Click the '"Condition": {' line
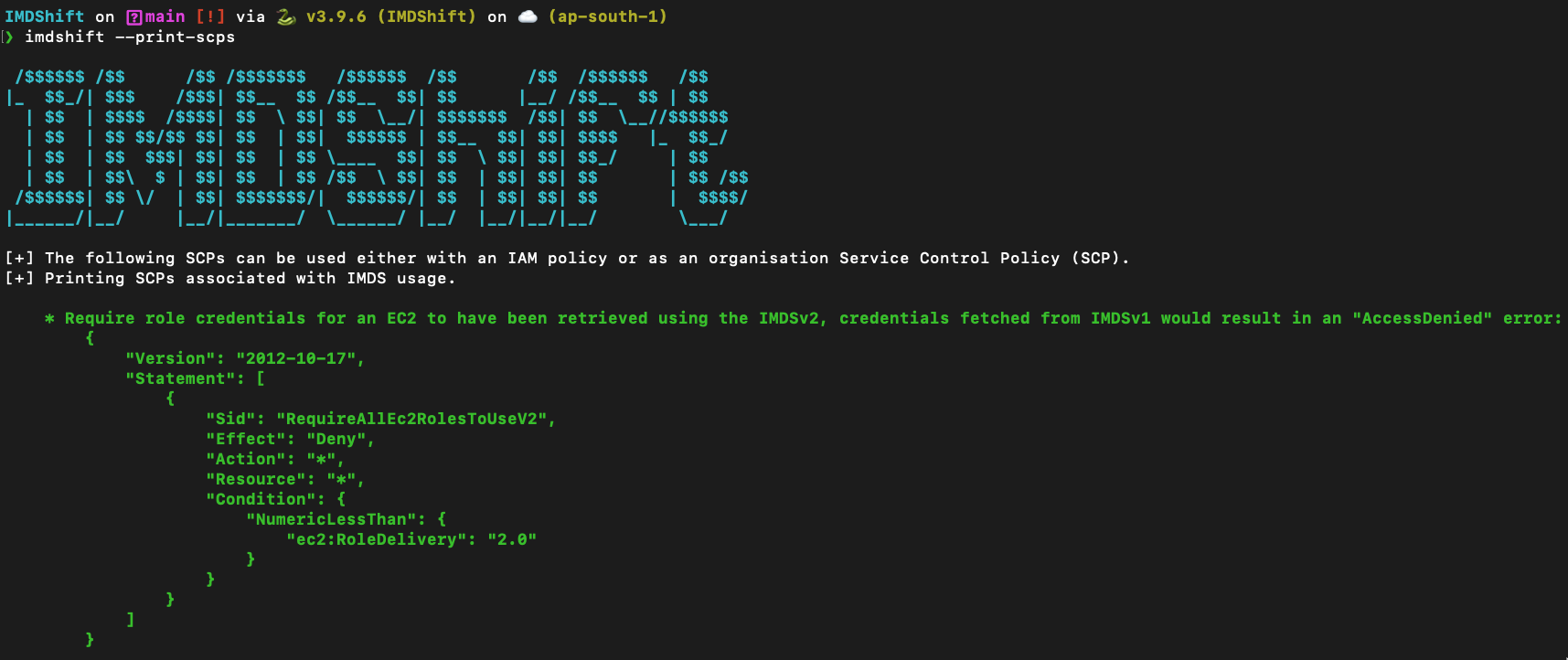 click(x=275, y=499)
